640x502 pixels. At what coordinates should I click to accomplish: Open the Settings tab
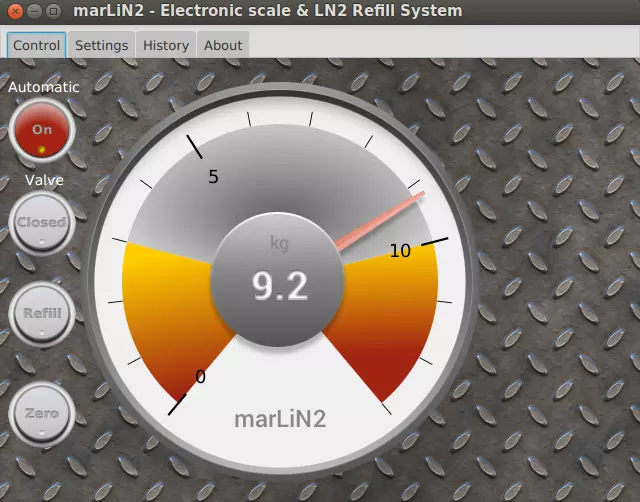(x=101, y=45)
